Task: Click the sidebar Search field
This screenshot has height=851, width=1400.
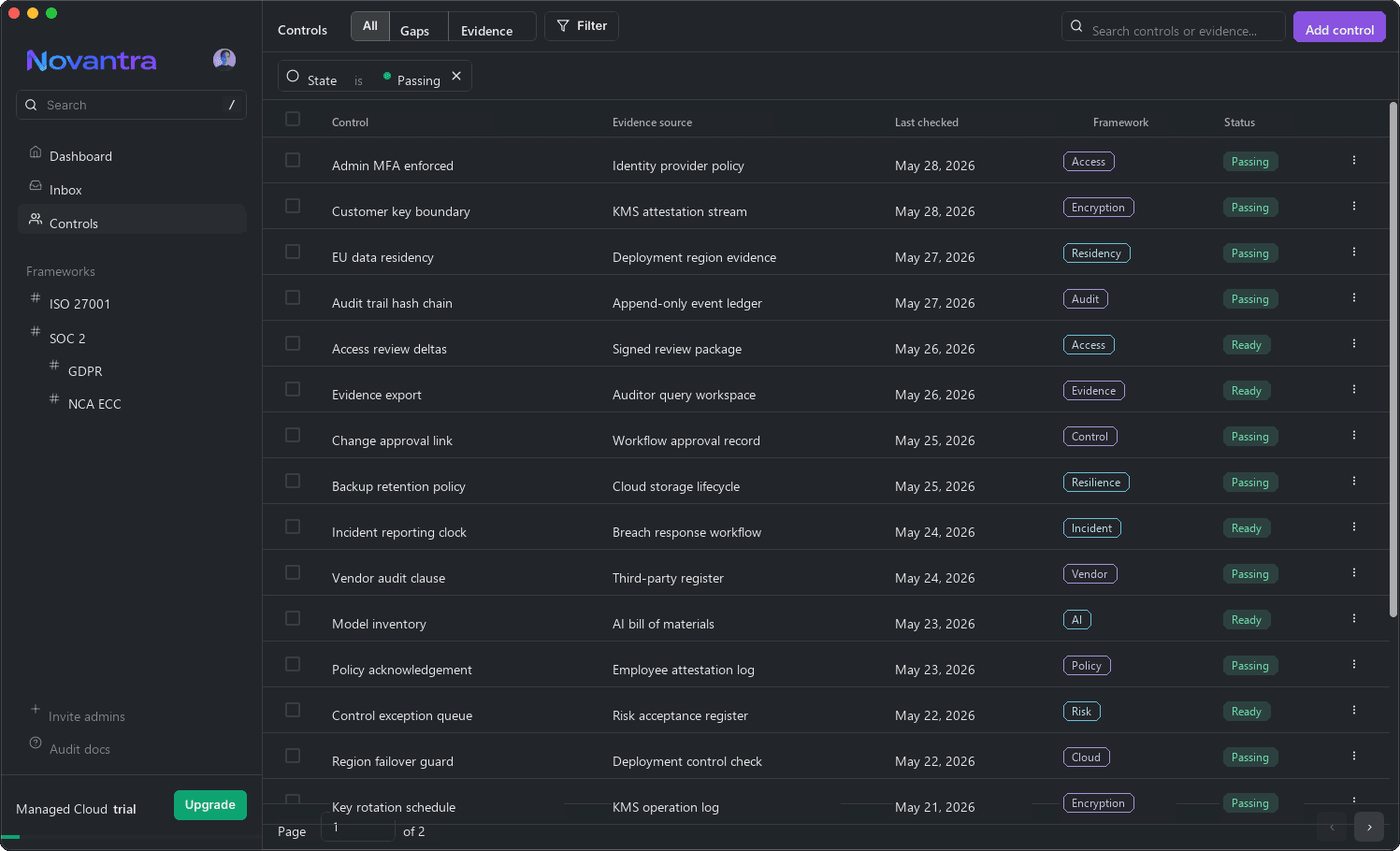Action: (x=131, y=105)
